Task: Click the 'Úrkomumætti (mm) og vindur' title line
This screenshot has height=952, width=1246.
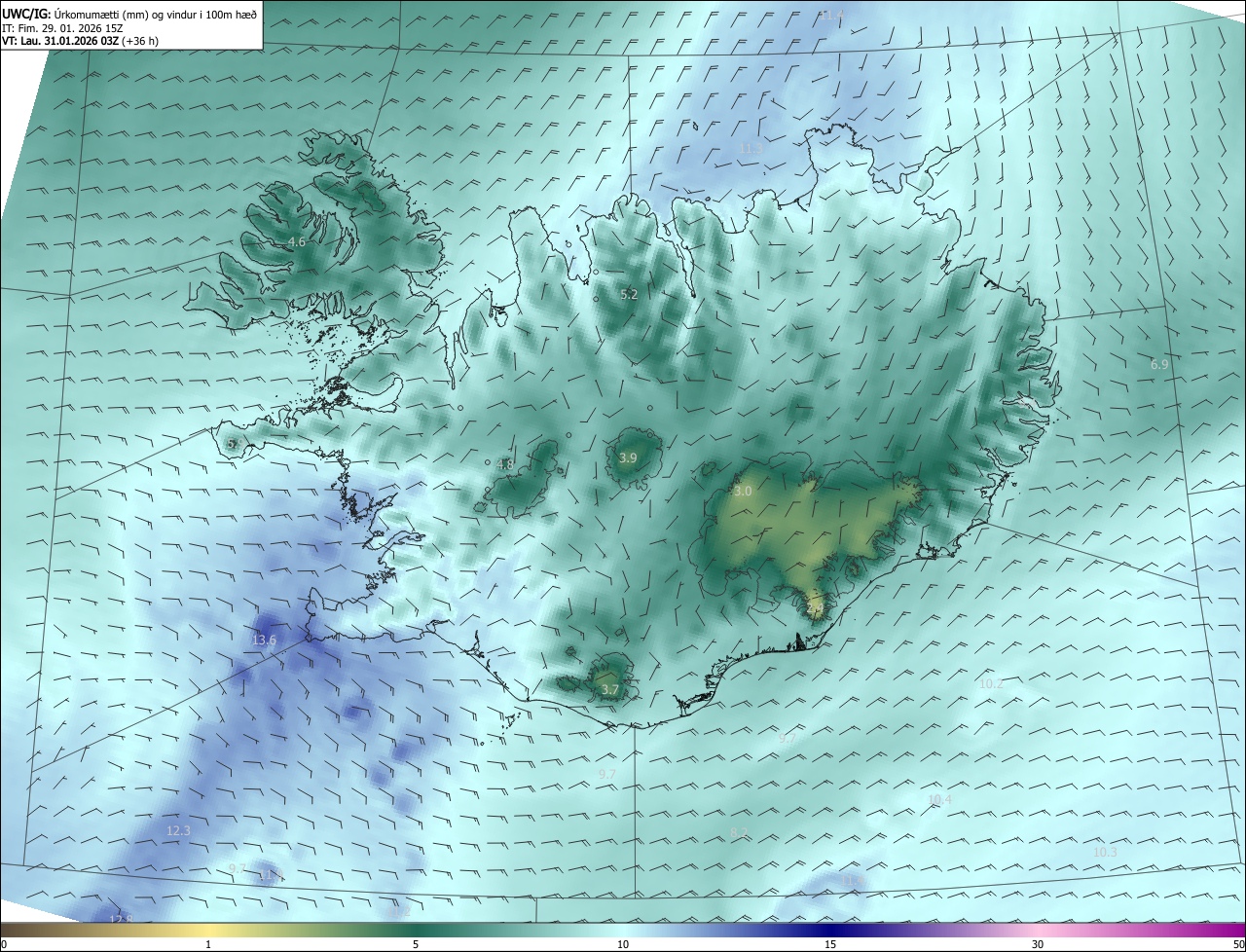Action: click(x=129, y=14)
